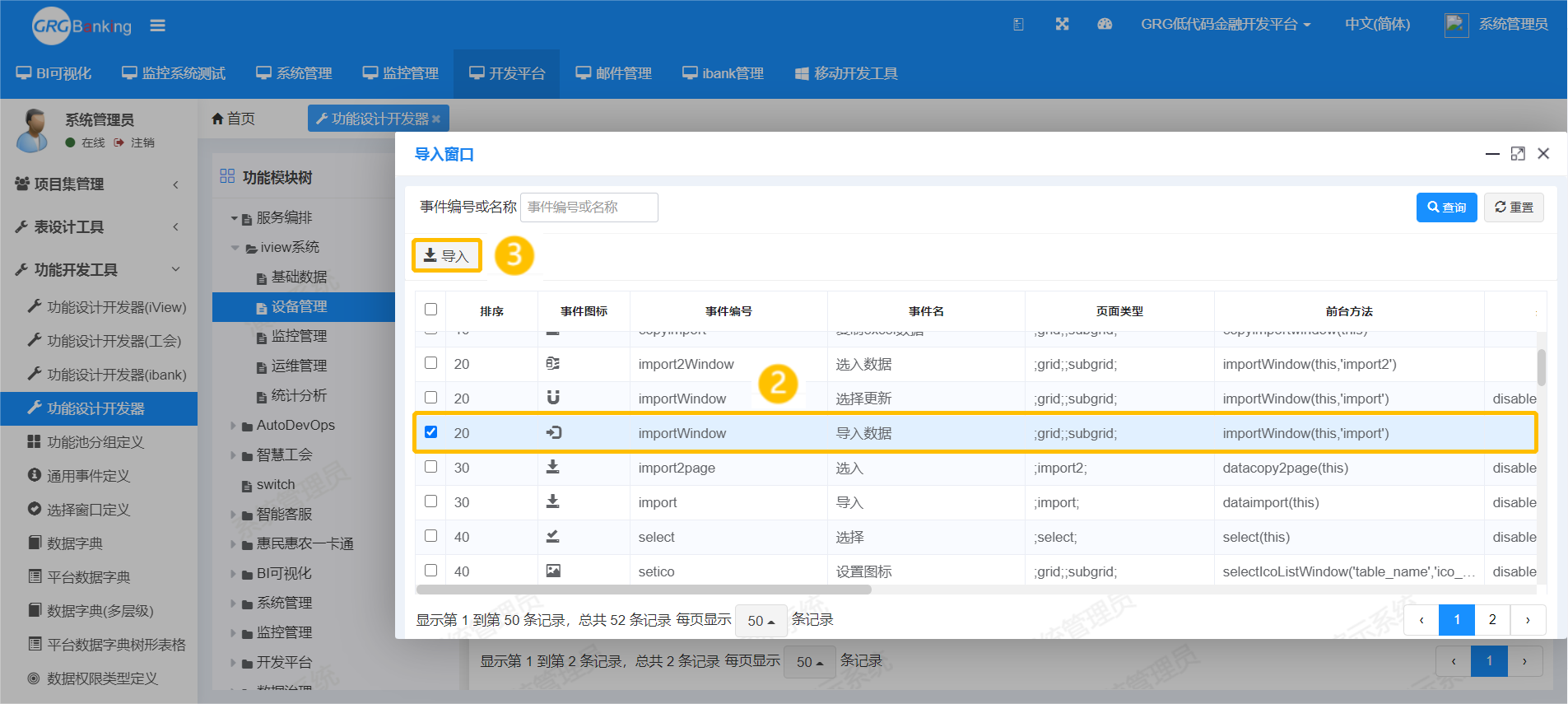This screenshot has width=1568, height=704.
Task: Expand the 表设计工具 sidebar section
Action: point(99,227)
